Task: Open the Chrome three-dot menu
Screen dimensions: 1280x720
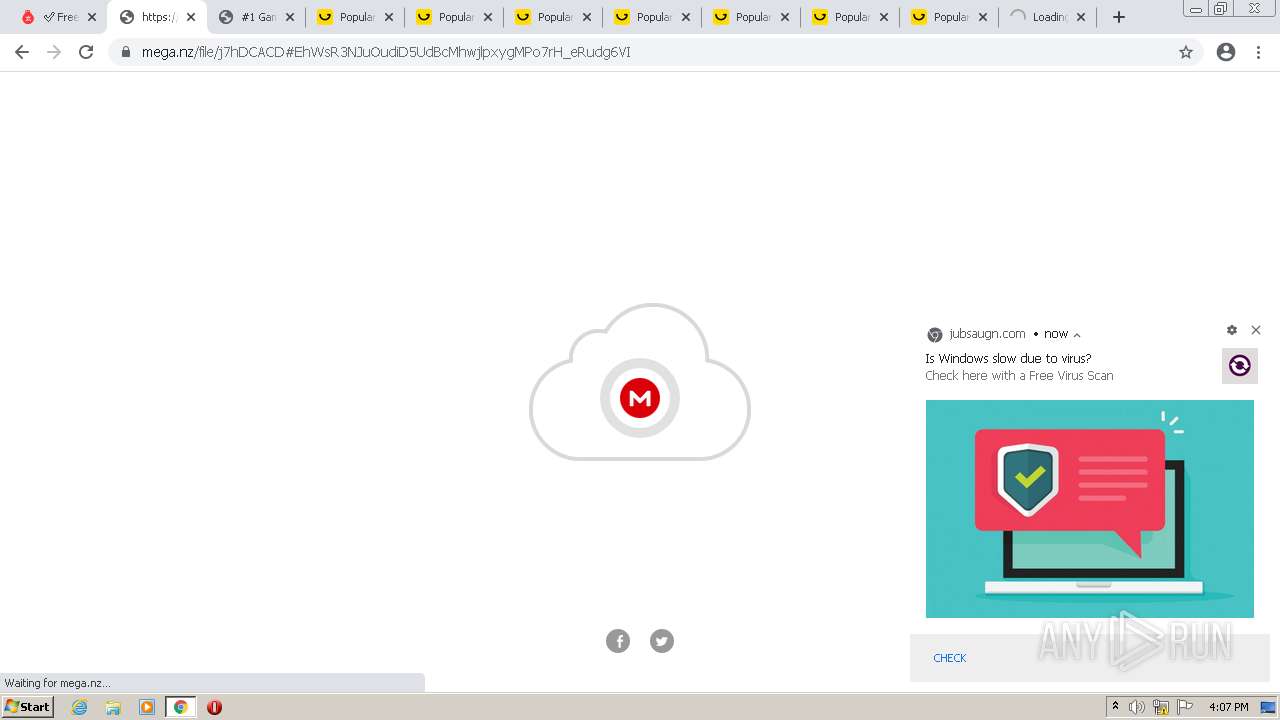Action: [1259, 52]
